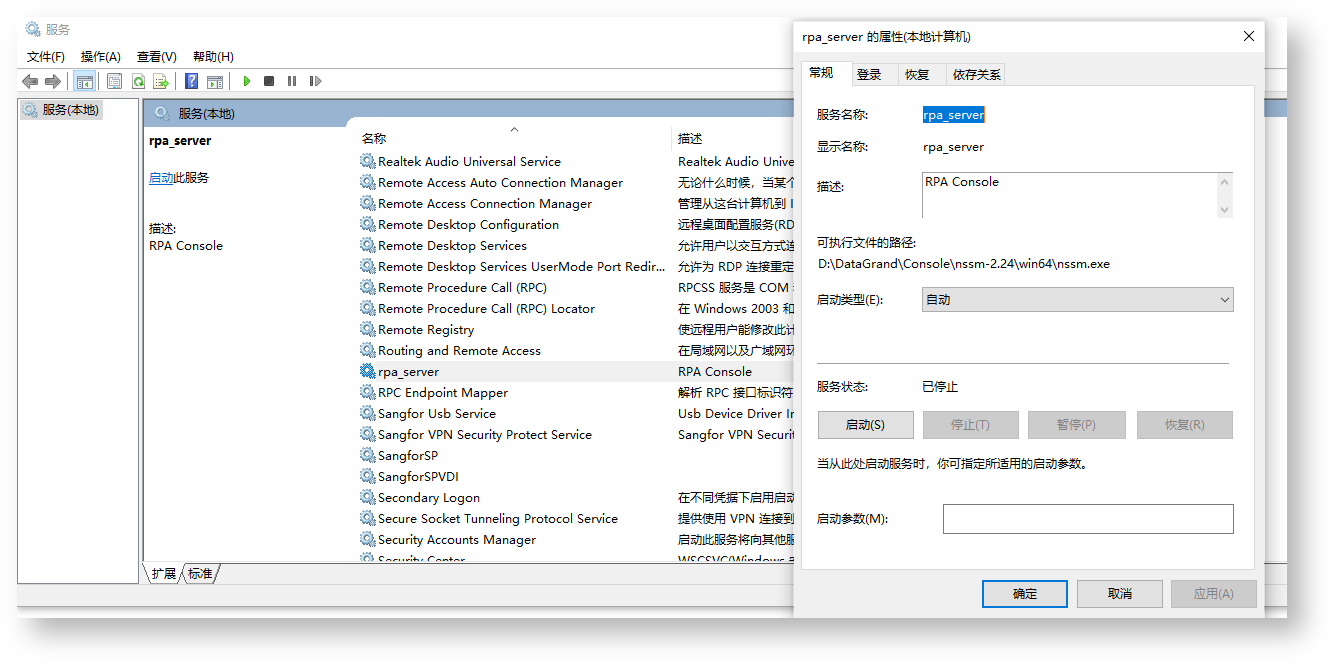Viewport: 1335px width, 666px height.
Task: Select Sangfor VPN Security Protect Service row
Action: (575, 434)
